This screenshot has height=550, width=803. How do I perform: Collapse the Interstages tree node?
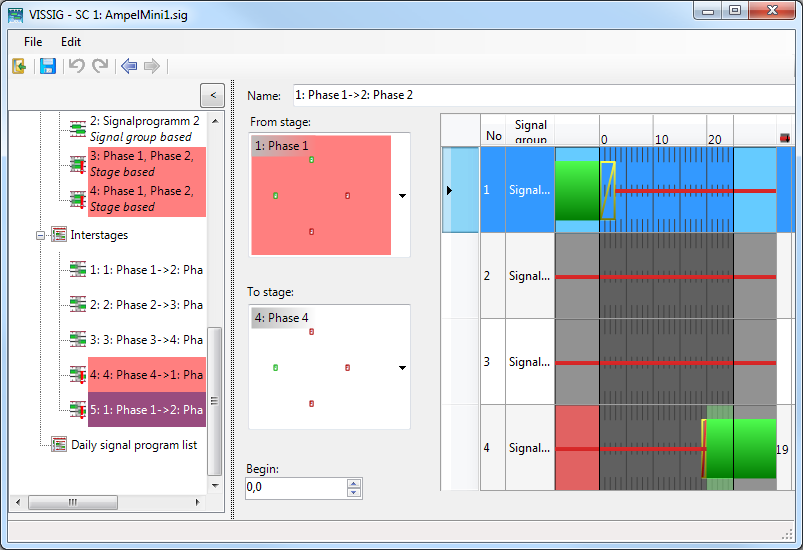pos(41,235)
